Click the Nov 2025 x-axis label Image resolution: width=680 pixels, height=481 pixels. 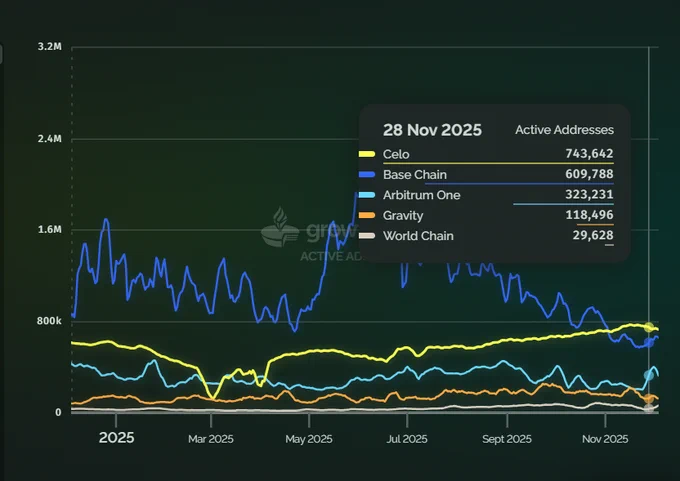tap(605, 439)
